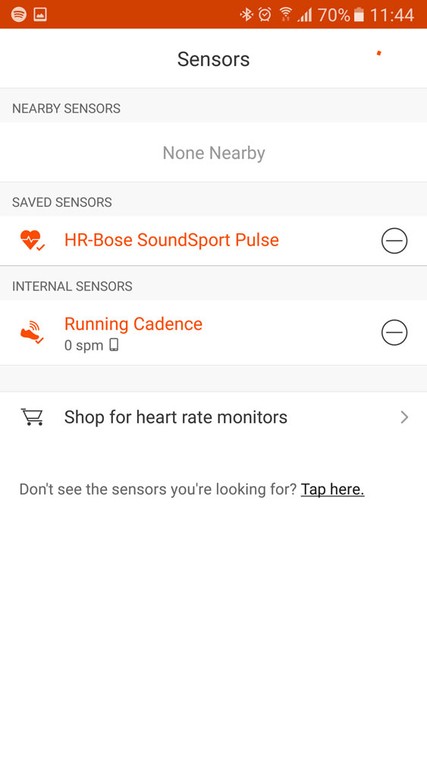Tap the running shoe cadence icon

click(x=32, y=332)
